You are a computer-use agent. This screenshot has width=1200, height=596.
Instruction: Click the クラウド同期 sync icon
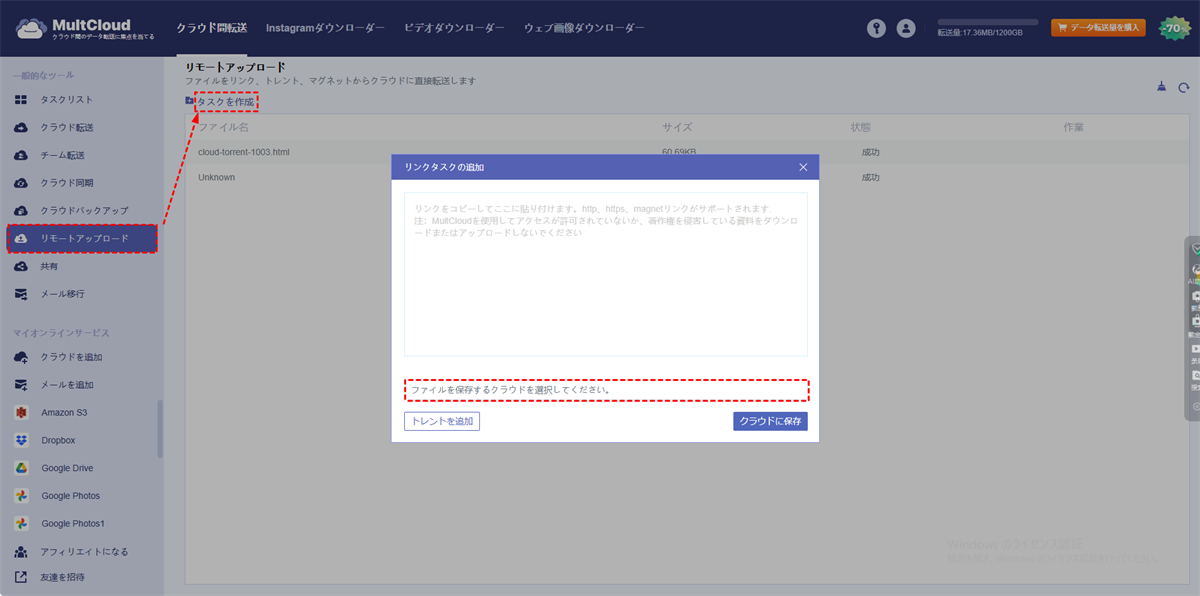[x=20, y=184]
